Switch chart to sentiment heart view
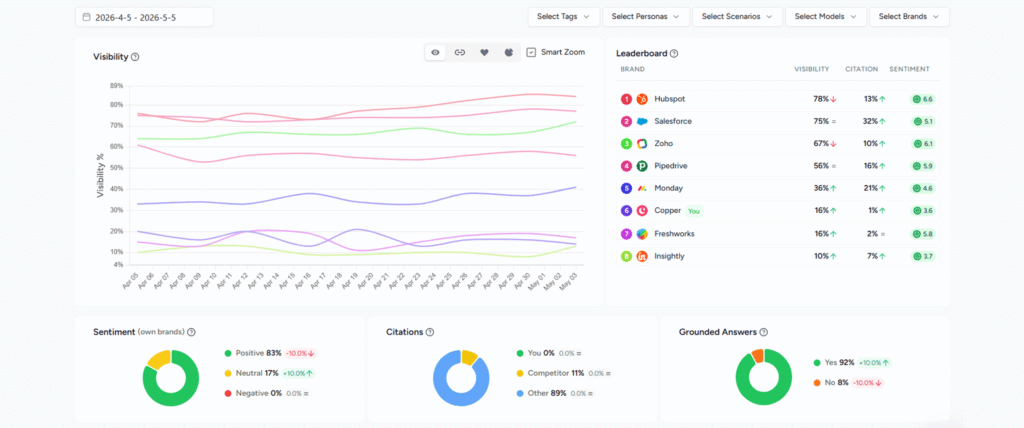This screenshot has width=1024, height=428. (x=485, y=52)
